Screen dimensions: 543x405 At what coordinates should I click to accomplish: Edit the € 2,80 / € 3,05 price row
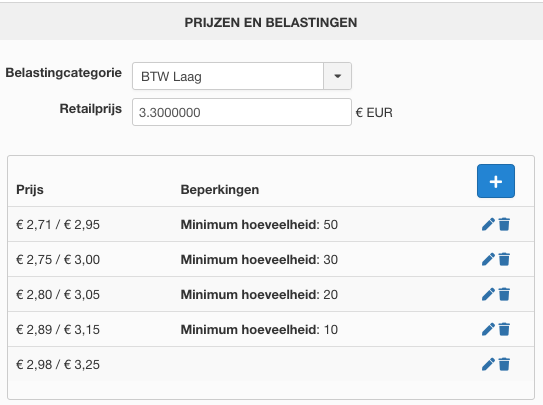[488, 294]
